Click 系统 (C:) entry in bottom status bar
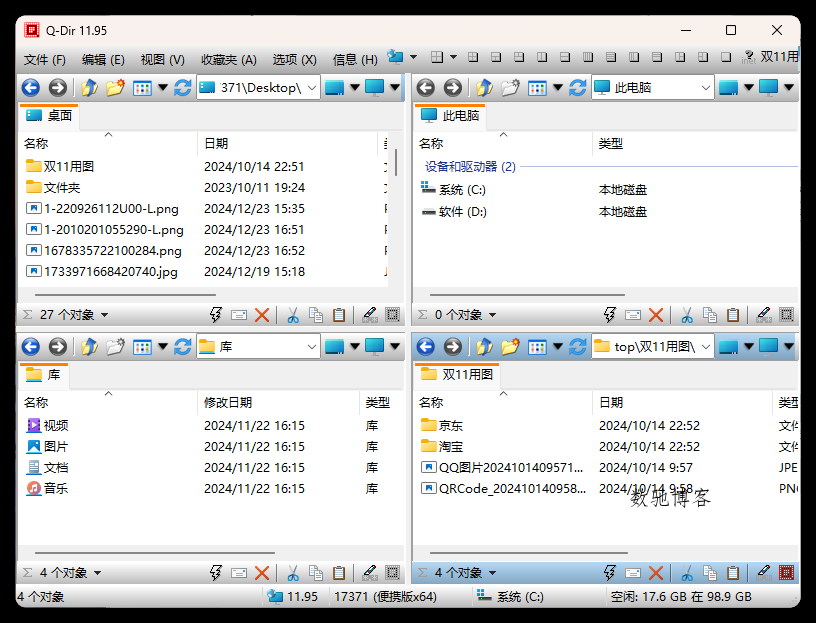Viewport: 816px width, 623px height. (510, 596)
